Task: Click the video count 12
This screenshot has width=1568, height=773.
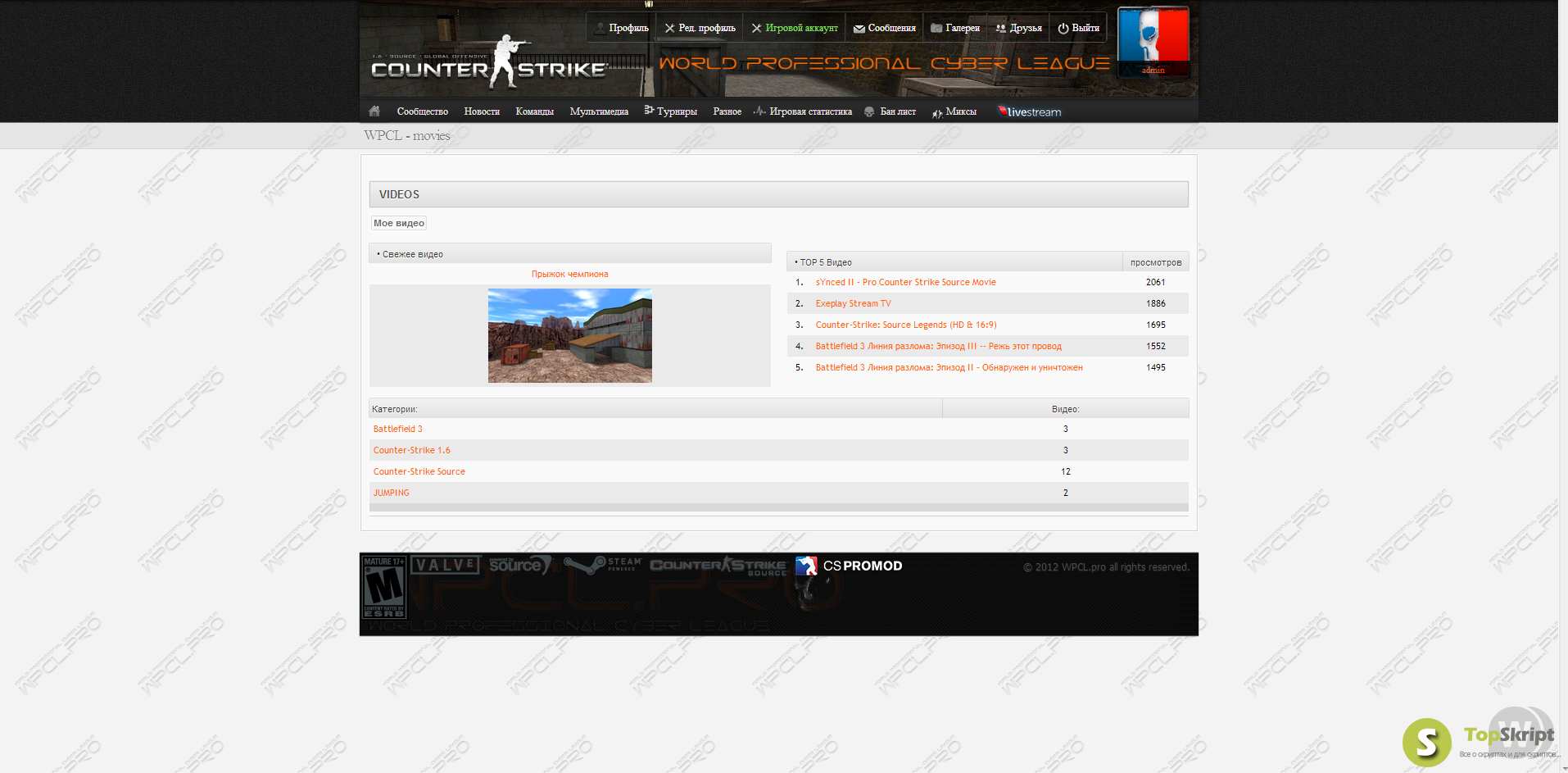Action: point(1065,471)
